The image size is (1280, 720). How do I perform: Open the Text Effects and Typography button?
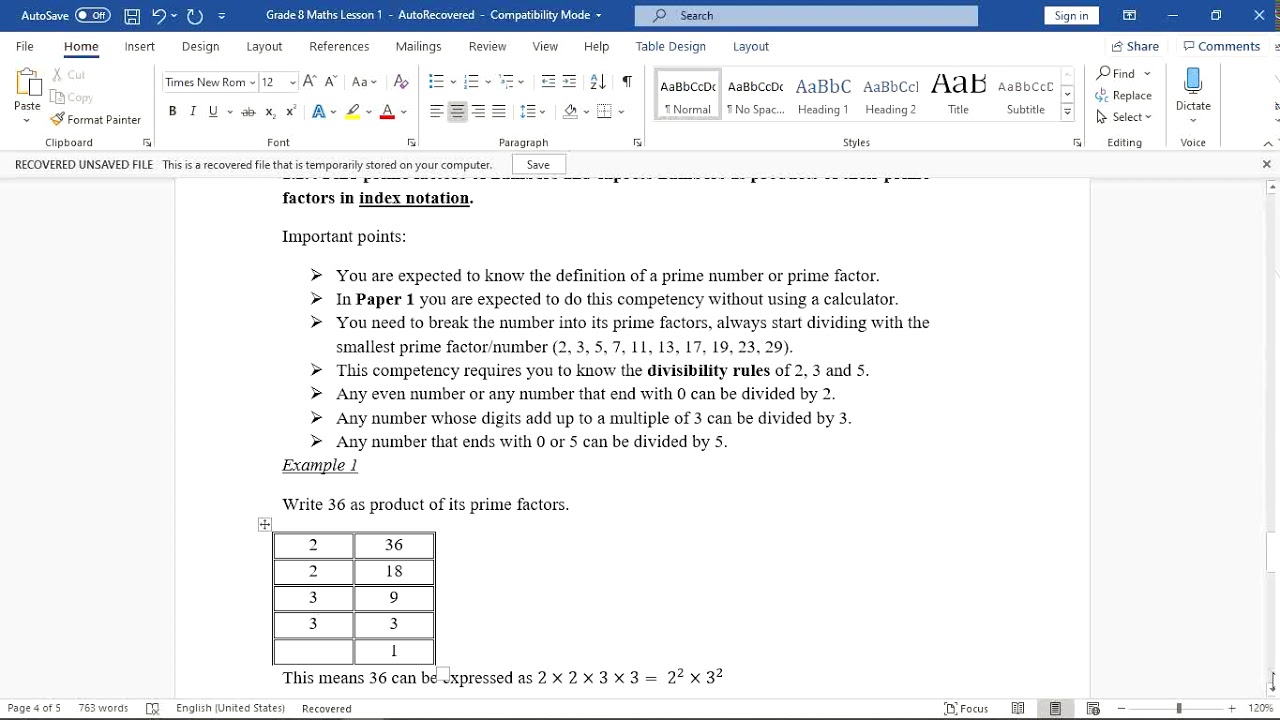click(319, 111)
